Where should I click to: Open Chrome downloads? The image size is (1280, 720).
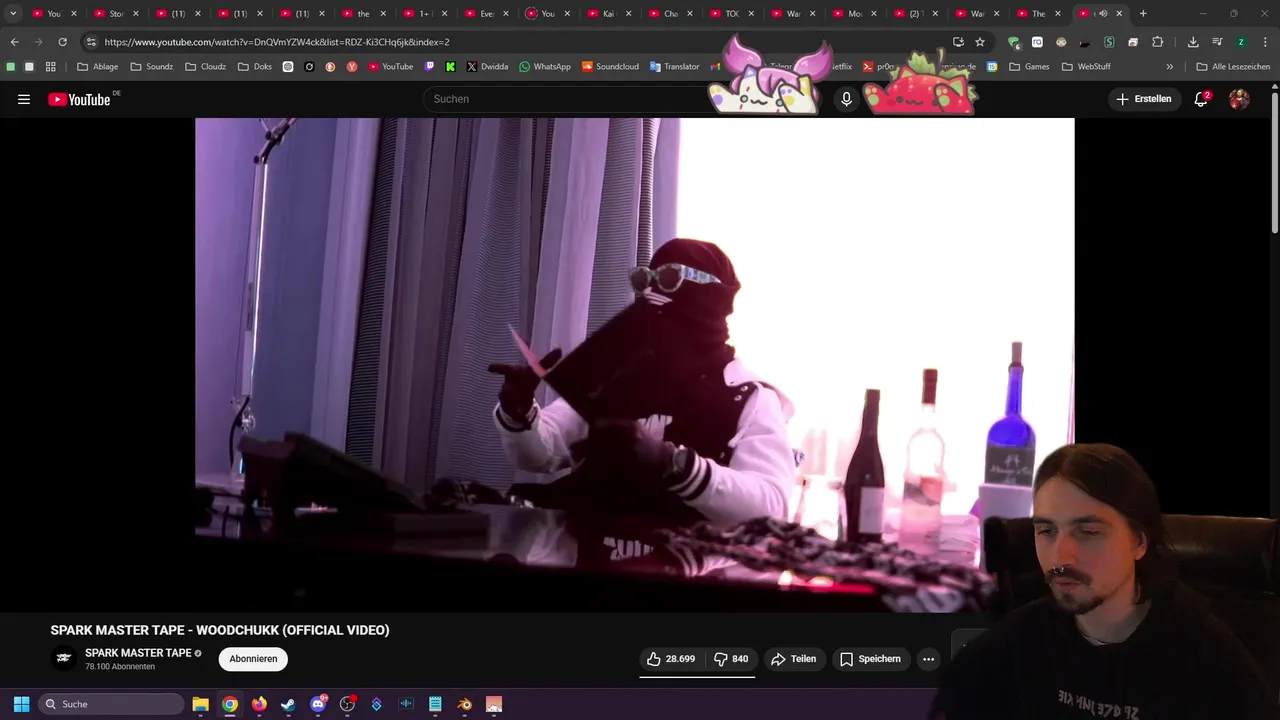click(x=1193, y=42)
